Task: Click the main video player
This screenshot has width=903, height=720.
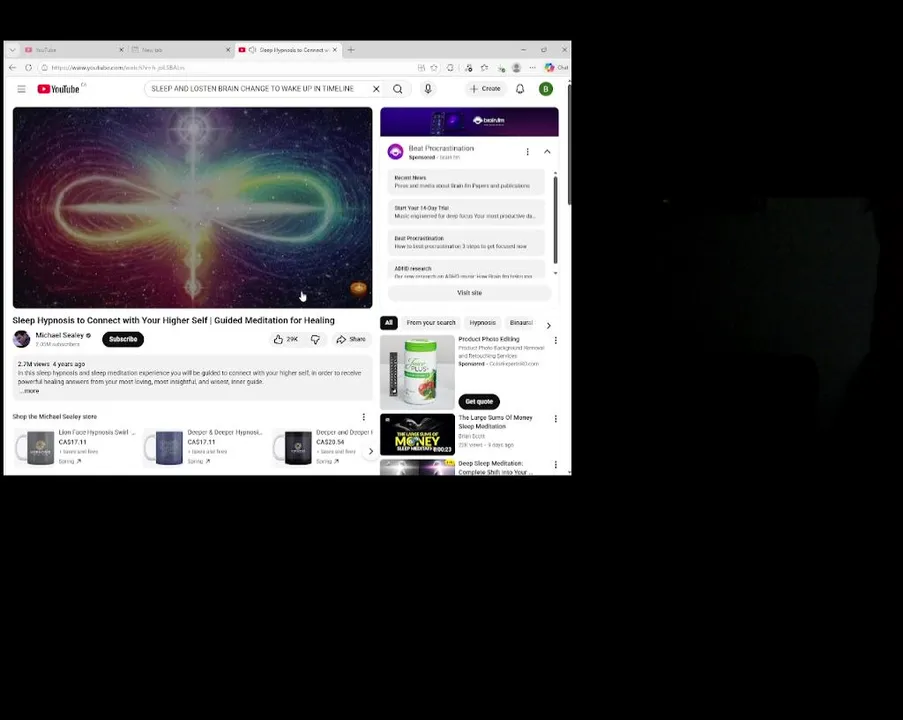Action: click(x=192, y=207)
